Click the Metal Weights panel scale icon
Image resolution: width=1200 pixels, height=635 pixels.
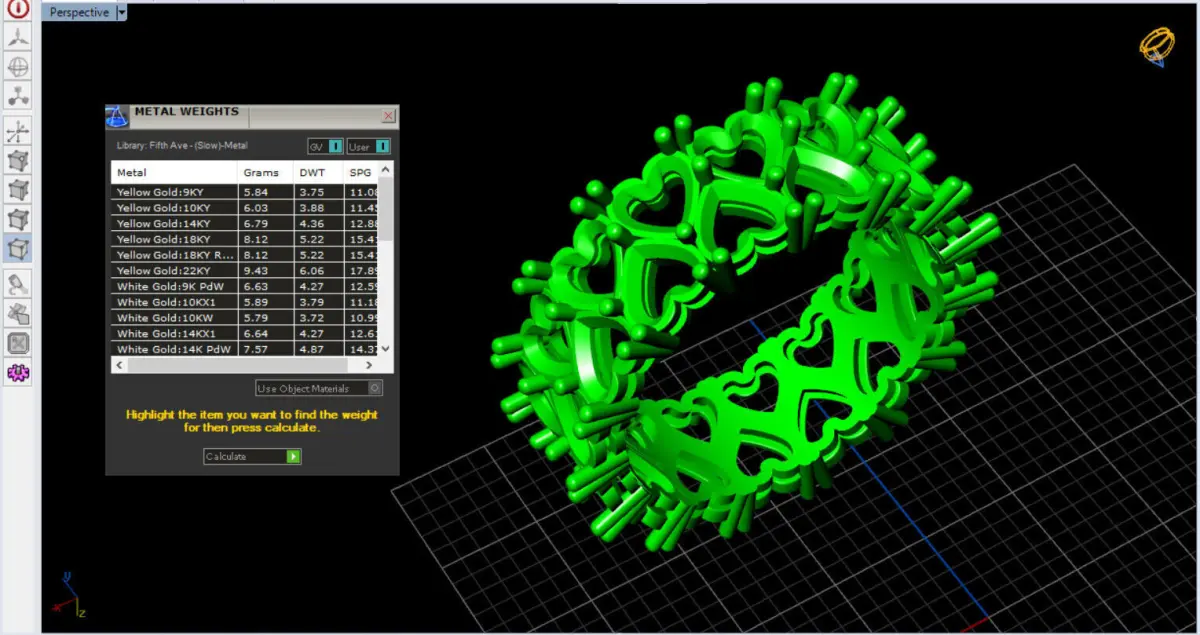[117, 116]
